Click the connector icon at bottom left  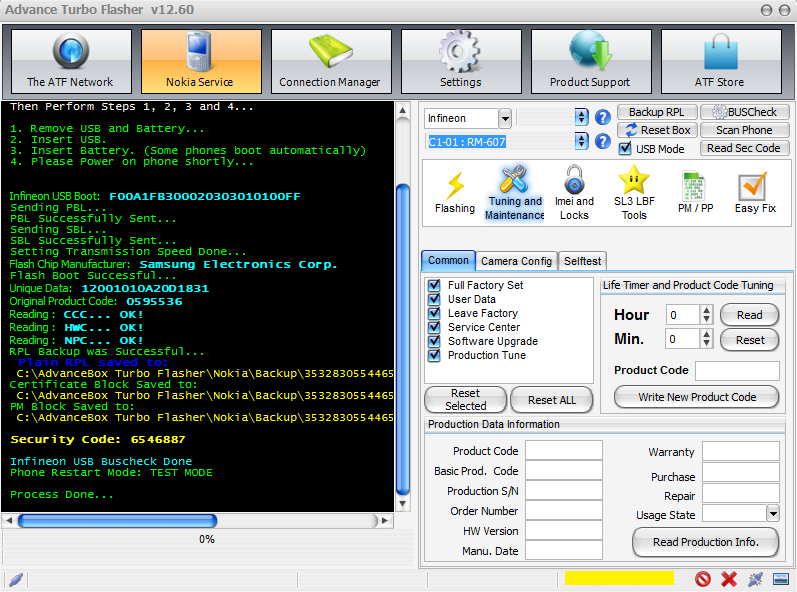16,579
